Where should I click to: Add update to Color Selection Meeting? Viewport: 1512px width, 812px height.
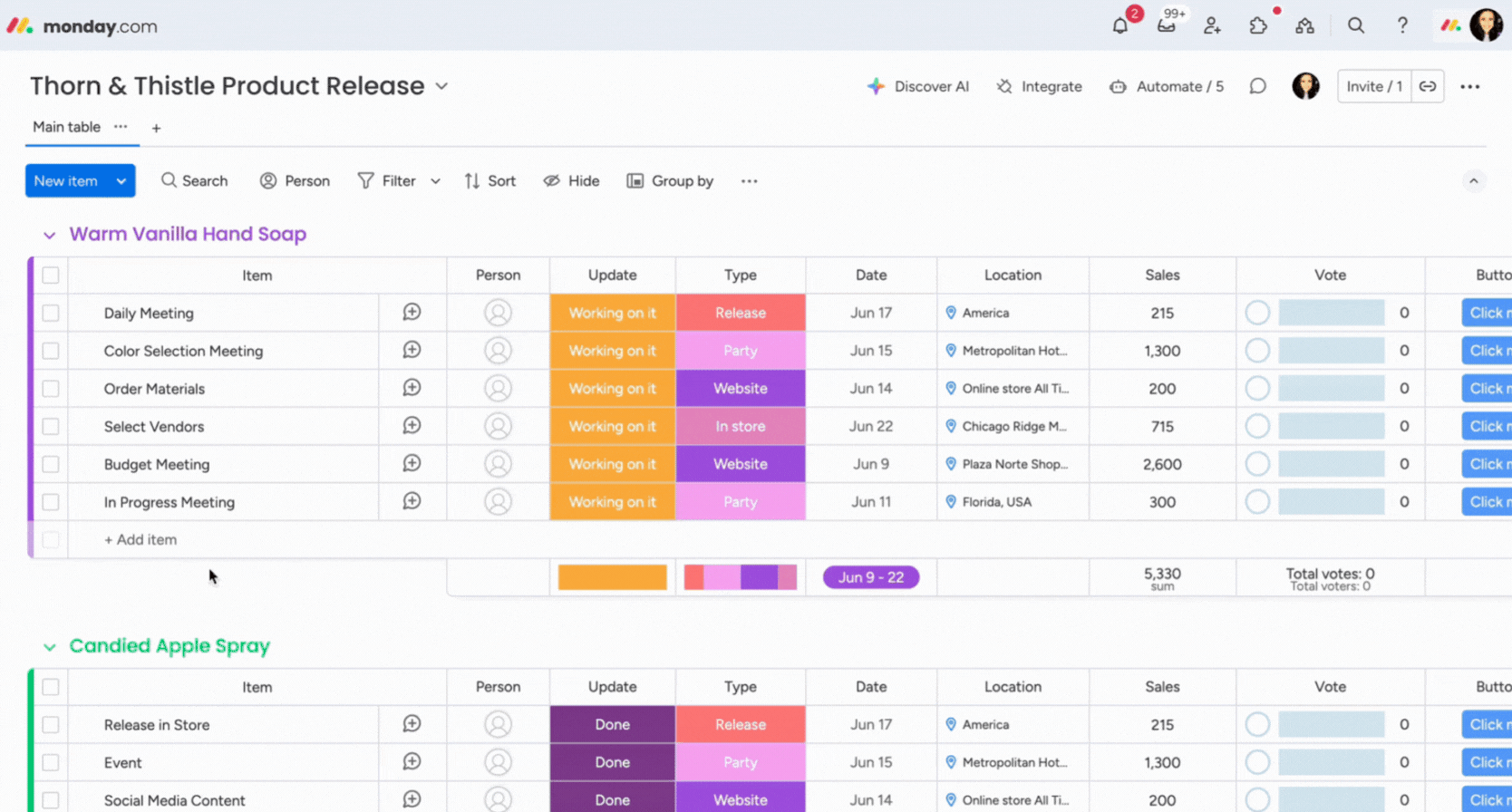(x=412, y=350)
